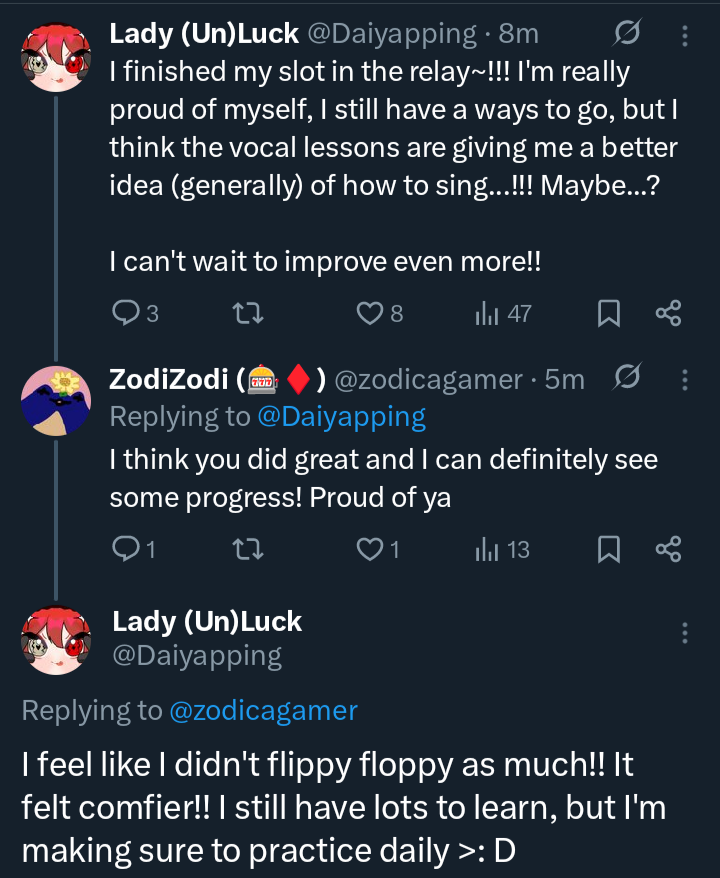Open more options on first tweet

pyautogui.click(x=685, y=36)
